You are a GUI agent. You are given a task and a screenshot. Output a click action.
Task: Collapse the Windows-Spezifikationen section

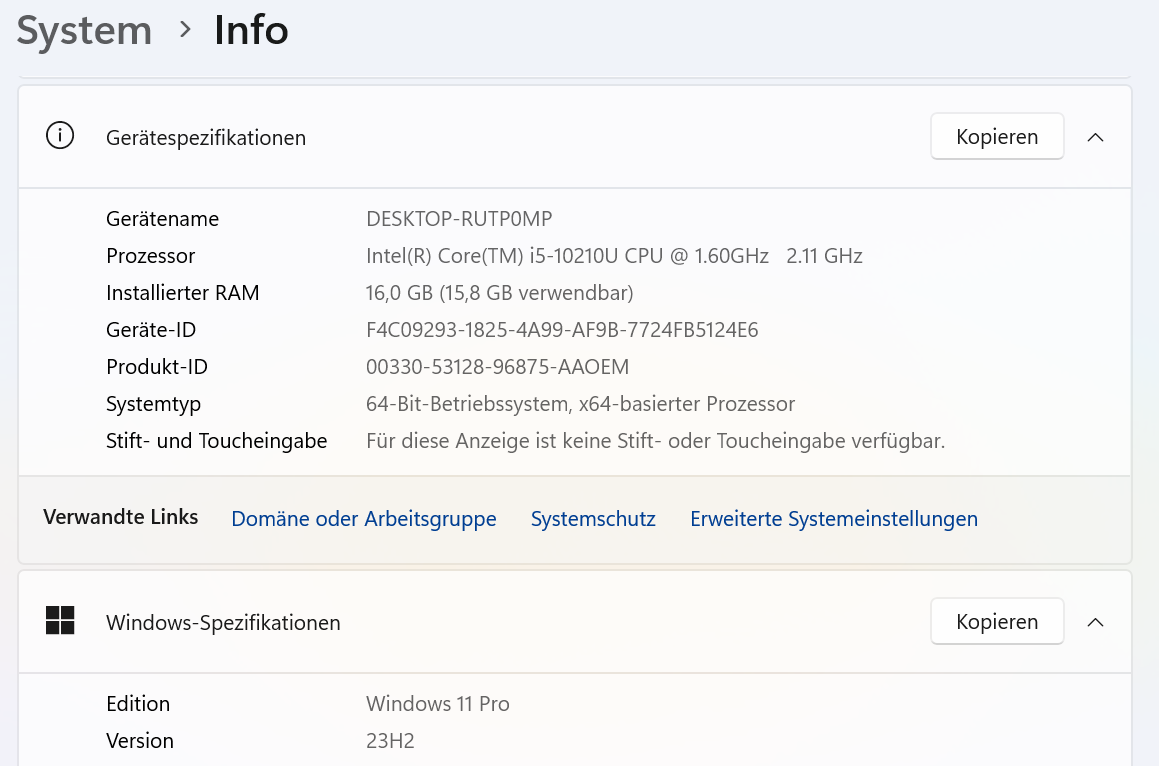(x=1095, y=623)
